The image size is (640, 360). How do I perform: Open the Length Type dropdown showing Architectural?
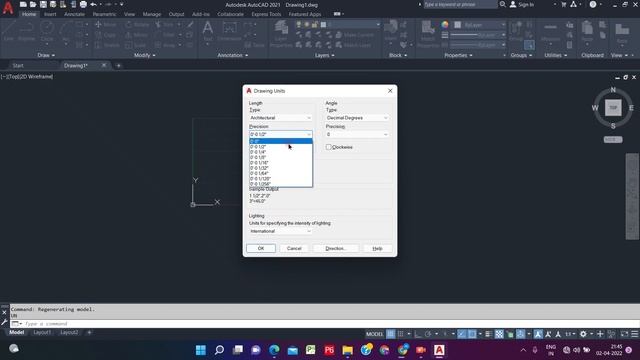coord(281,118)
